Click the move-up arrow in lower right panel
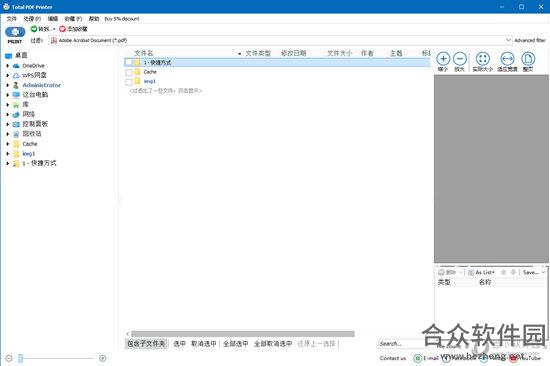 point(503,272)
